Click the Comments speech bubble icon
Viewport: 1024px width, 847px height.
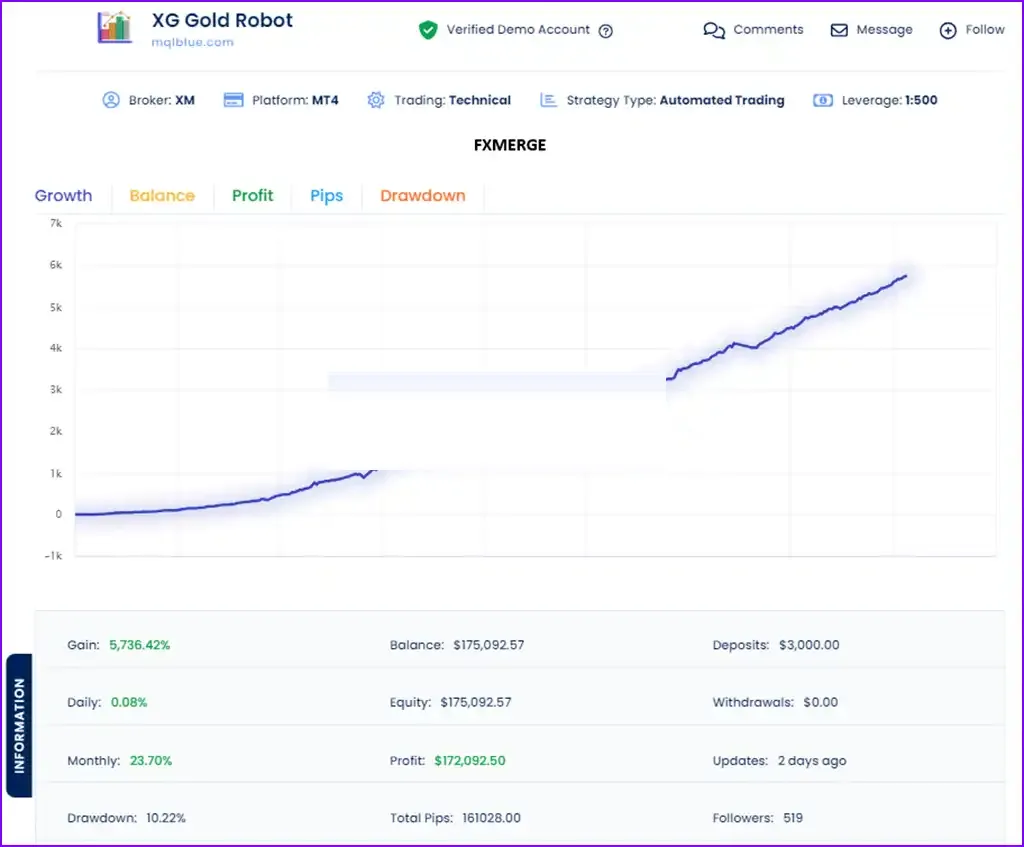point(714,31)
